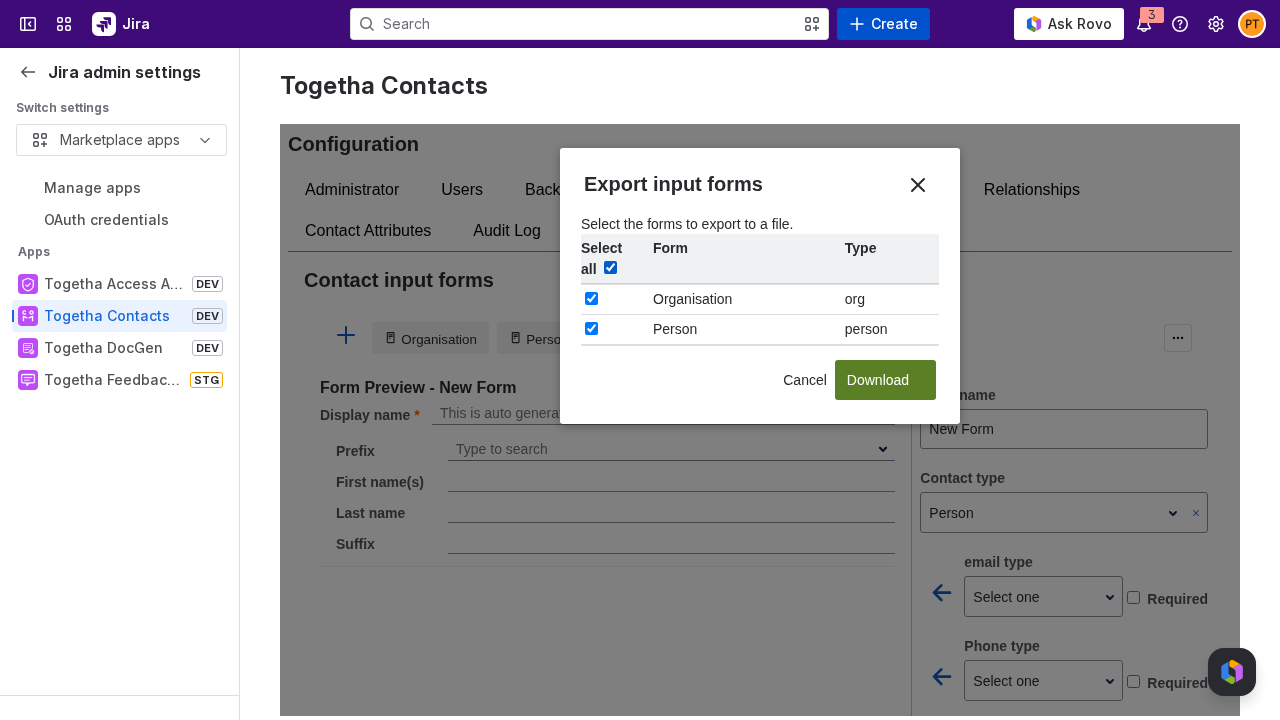Click the Create button
This screenshot has height=720, width=1280.
[x=883, y=24]
